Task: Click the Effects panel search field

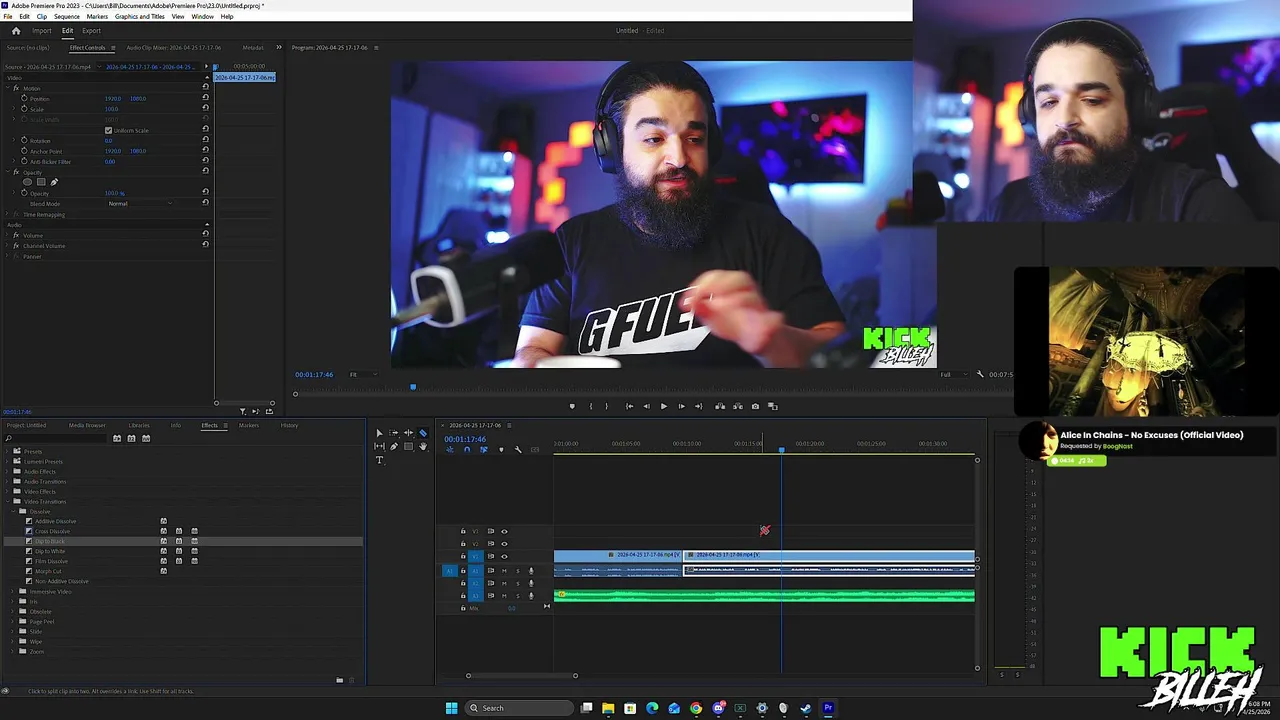Action: pos(55,438)
